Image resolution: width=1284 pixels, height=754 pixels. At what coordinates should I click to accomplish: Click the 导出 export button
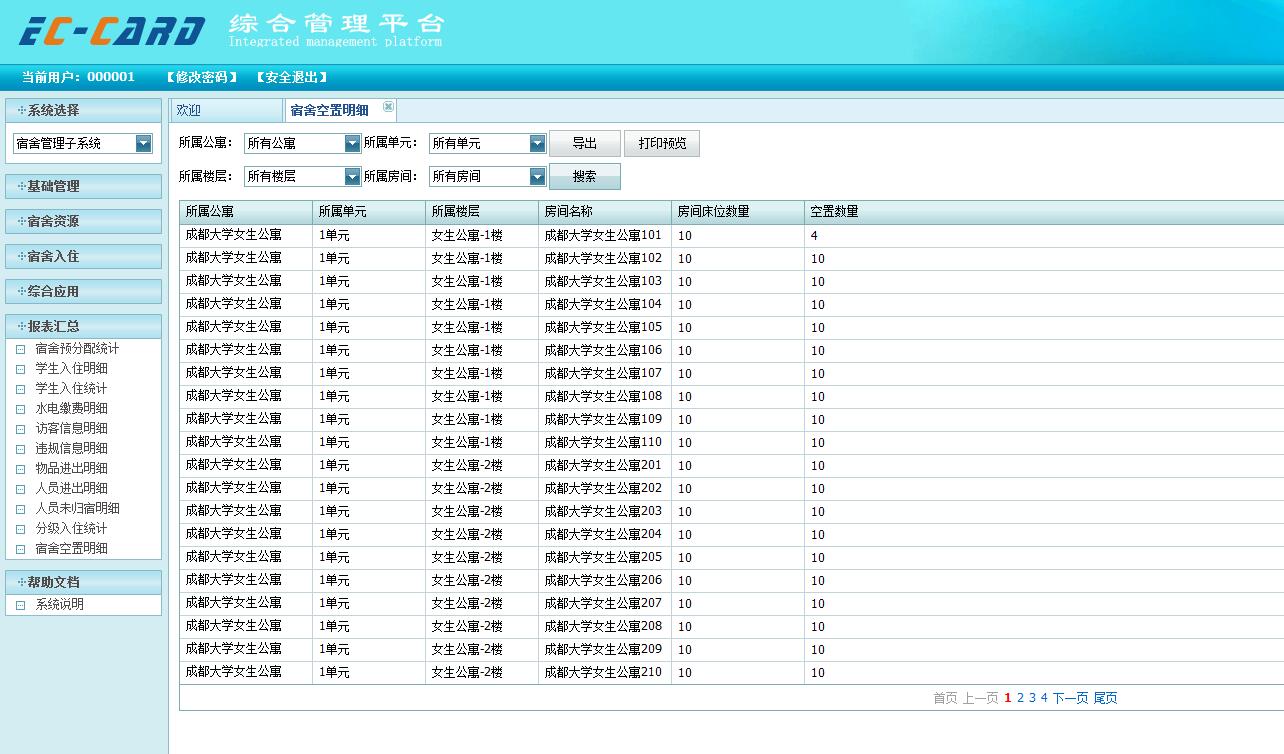pyautogui.click(x=585, y=144)
